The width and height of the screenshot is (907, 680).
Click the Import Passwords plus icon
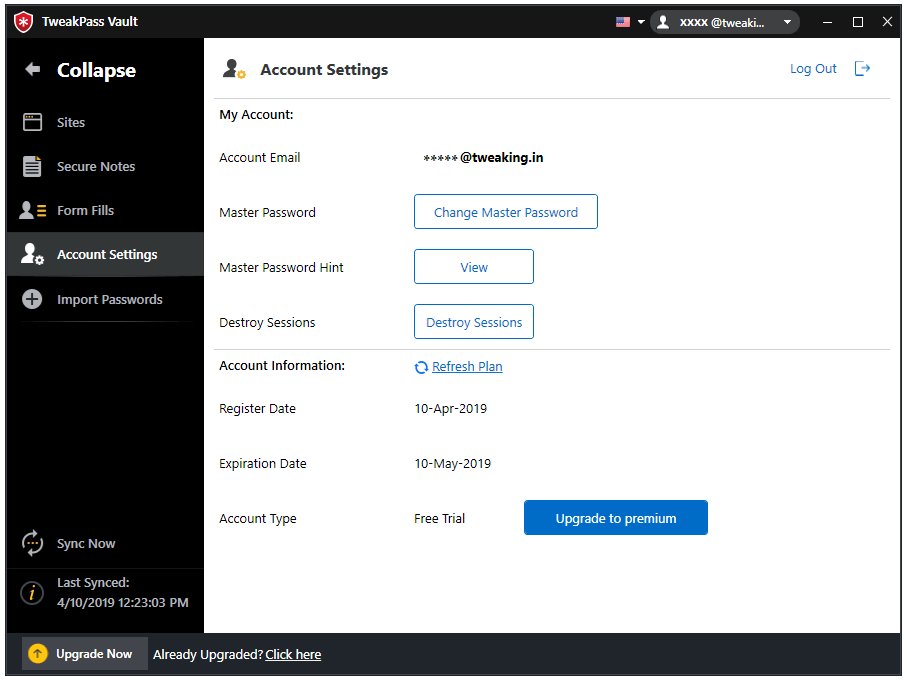(x=32, y=299)
